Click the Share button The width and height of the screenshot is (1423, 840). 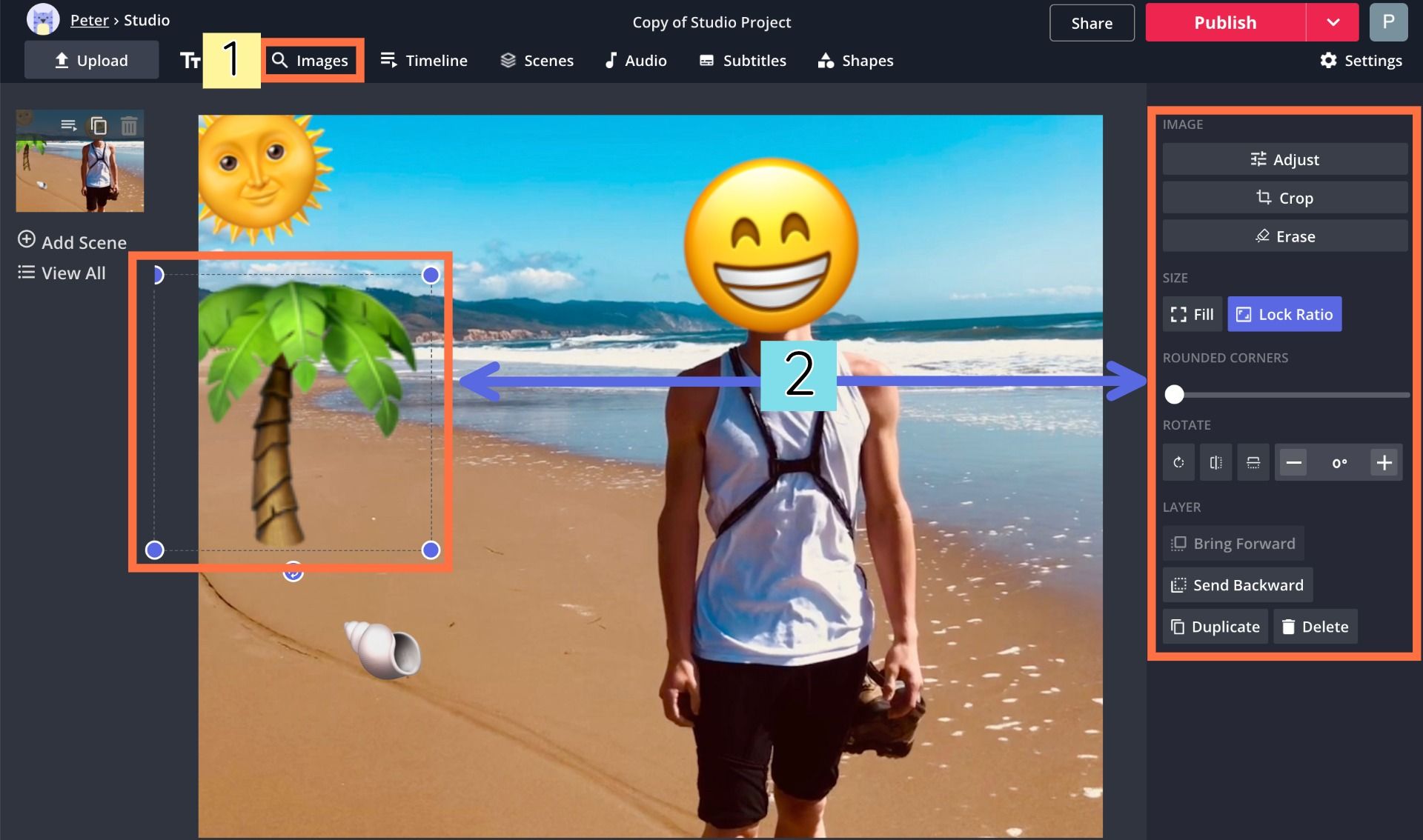click(x=1092, y=23)
